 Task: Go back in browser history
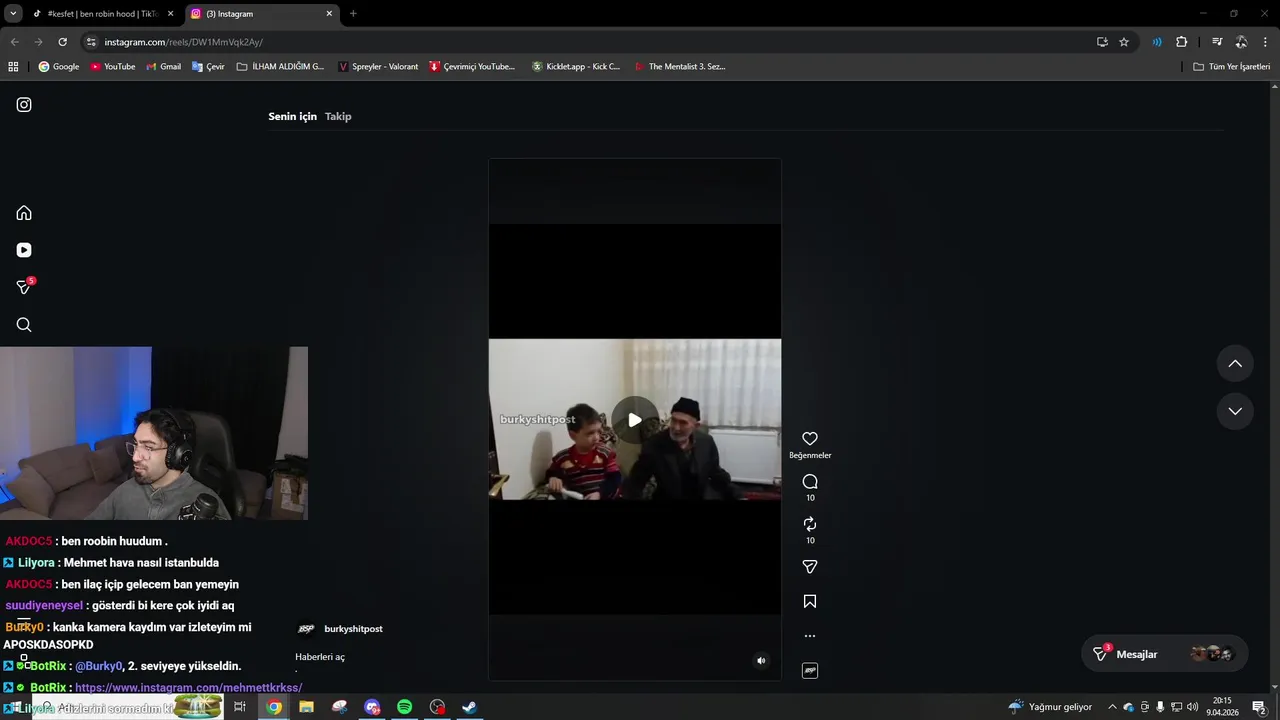(x=14, y=42)
